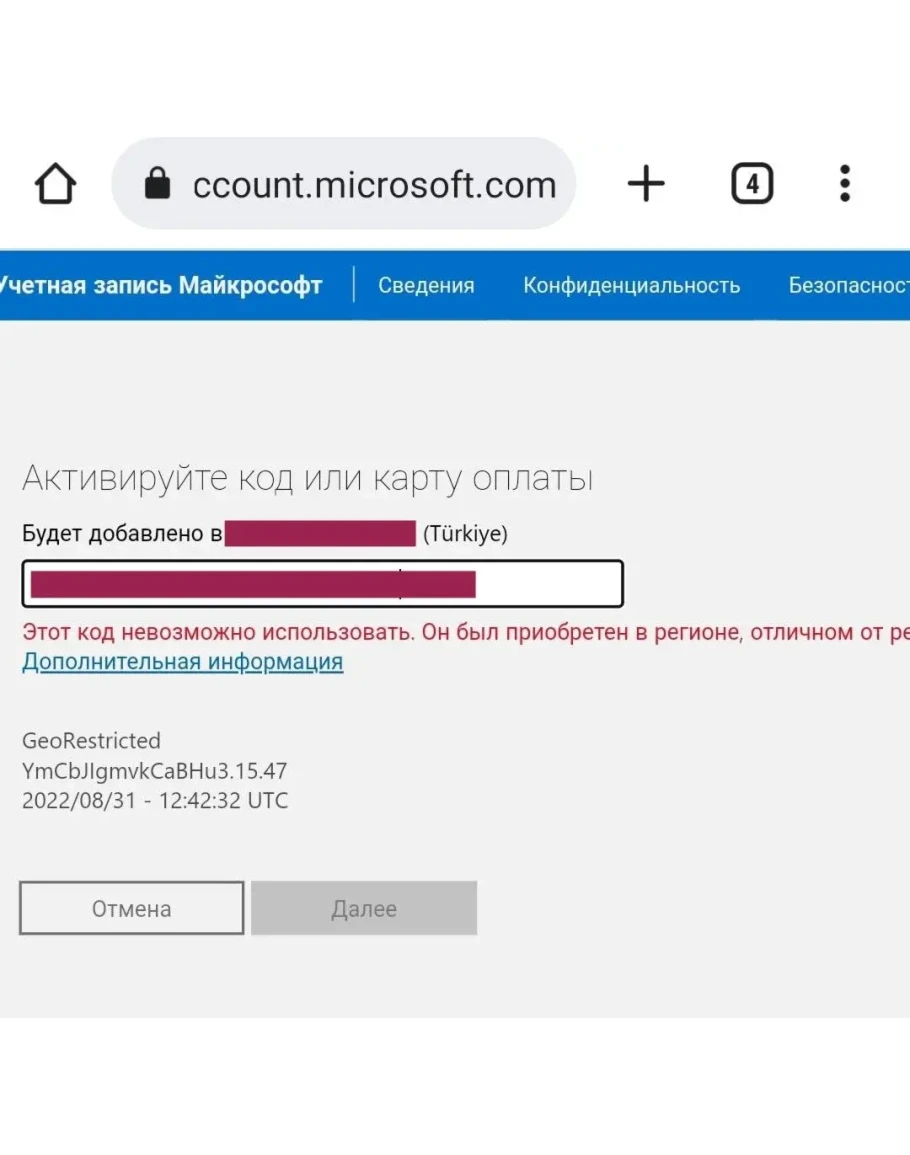
Task: Click the Далее button
Action: [364, 909]
